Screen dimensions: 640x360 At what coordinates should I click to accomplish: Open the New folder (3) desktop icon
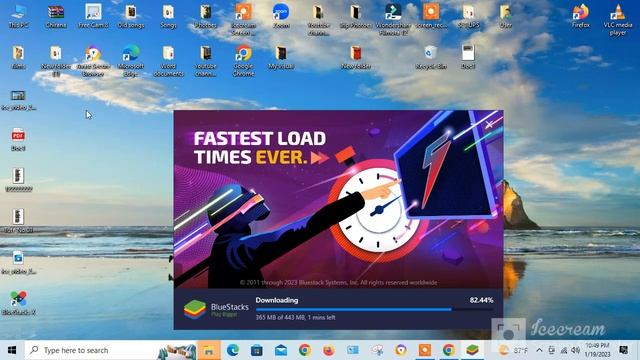56,61
